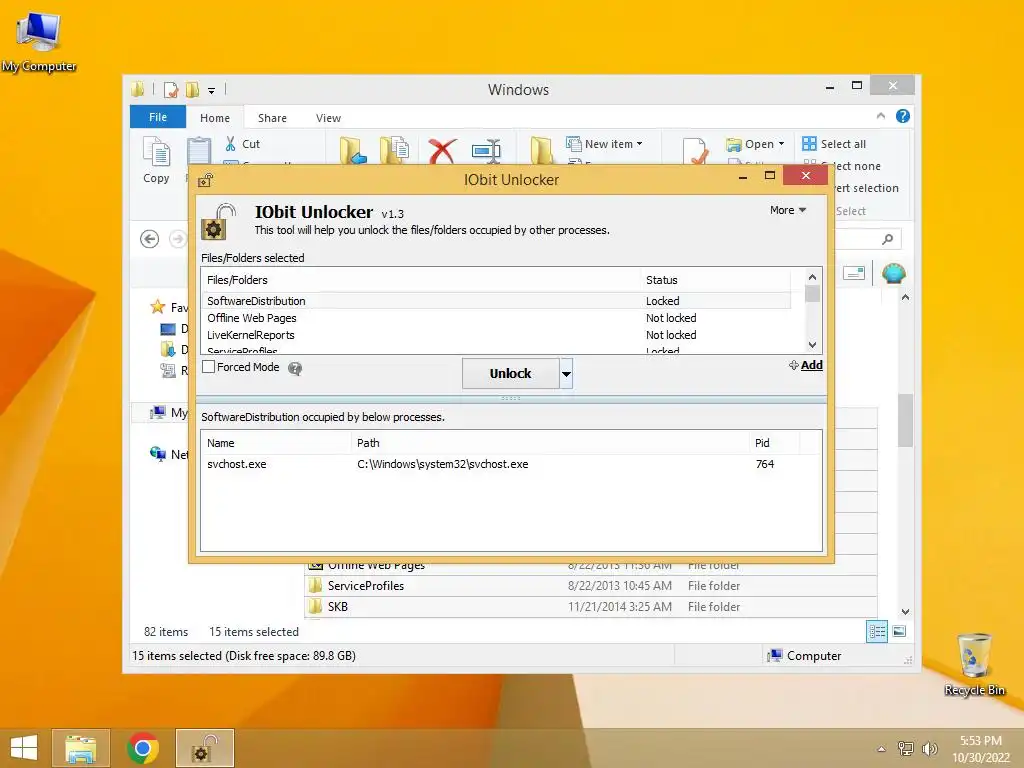The image size is (1024, 768).
Task: Click the Quick Access new folder icon
Action: 193,89
